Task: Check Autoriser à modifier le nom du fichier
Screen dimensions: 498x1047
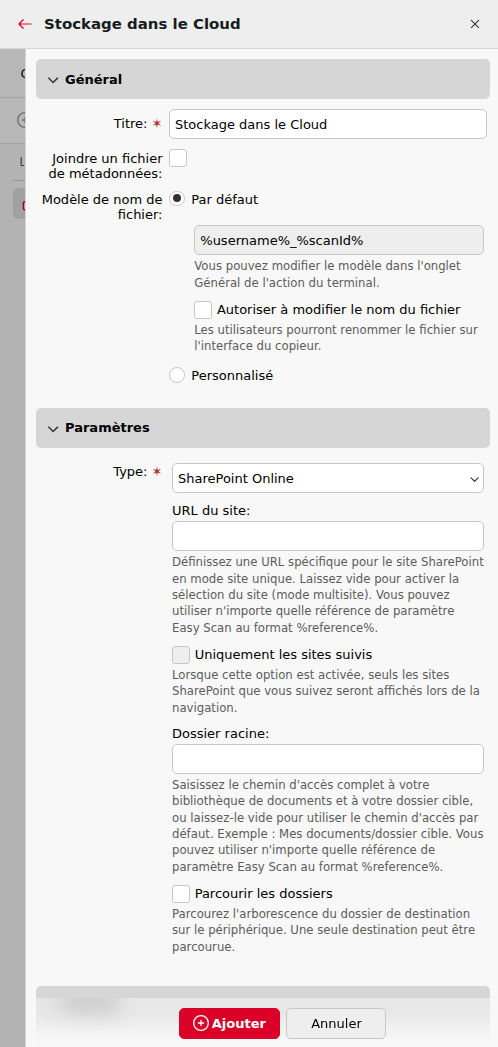Action: (203, 310)
